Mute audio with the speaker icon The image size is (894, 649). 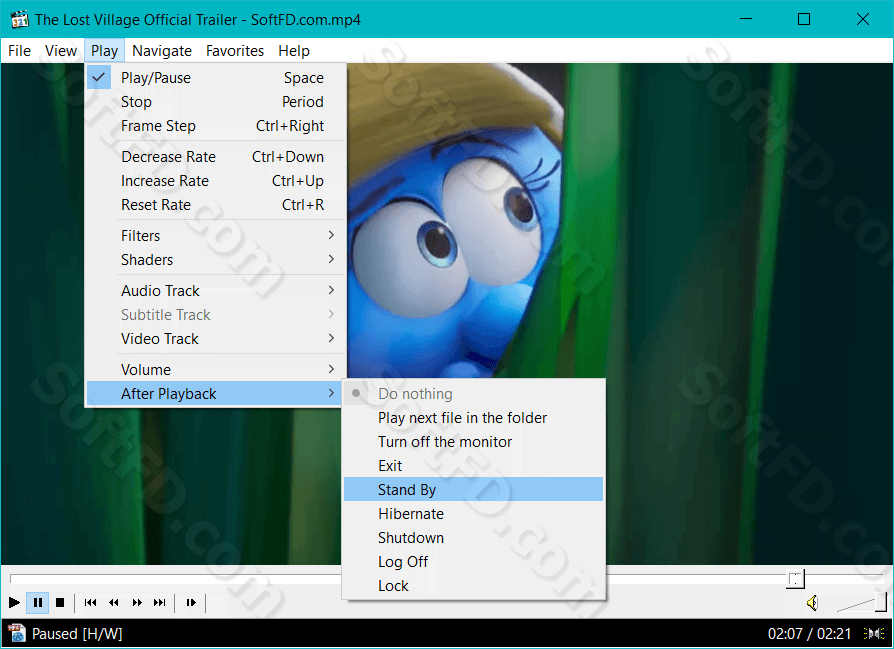coord(813,602)
